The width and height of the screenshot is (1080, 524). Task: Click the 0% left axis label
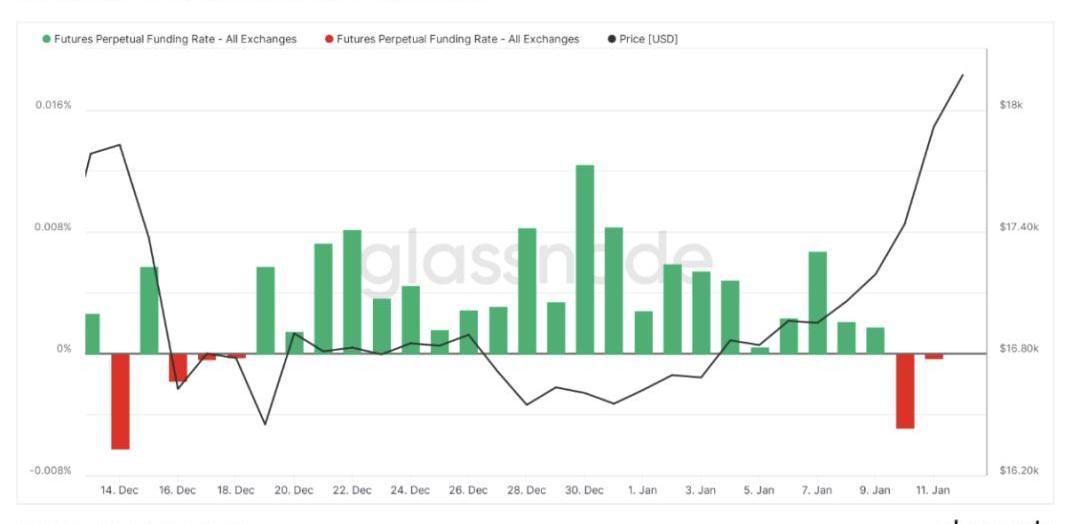(x=63, y=349)
